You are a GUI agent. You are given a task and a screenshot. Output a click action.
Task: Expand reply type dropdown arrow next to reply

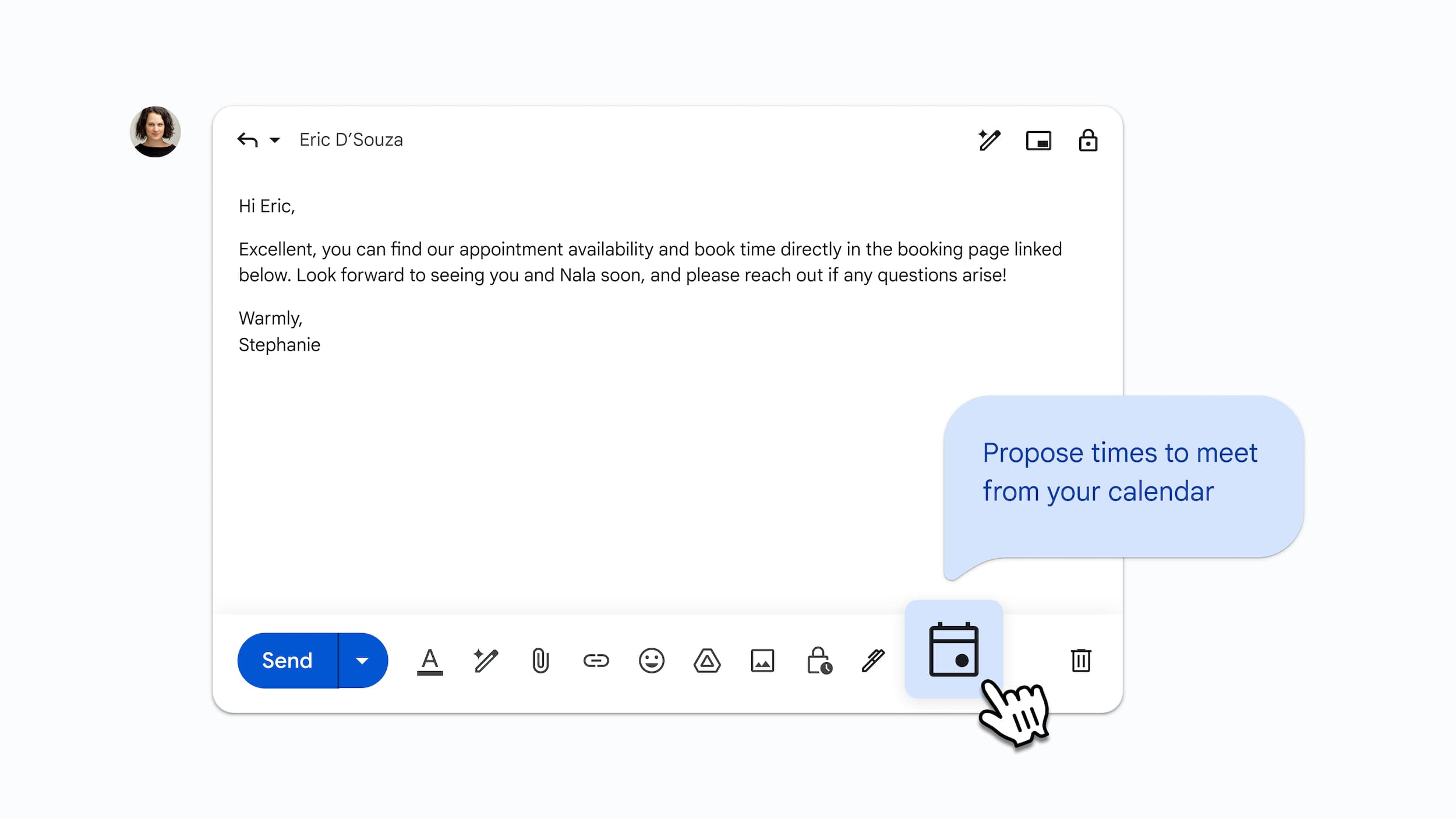point(275,140)
